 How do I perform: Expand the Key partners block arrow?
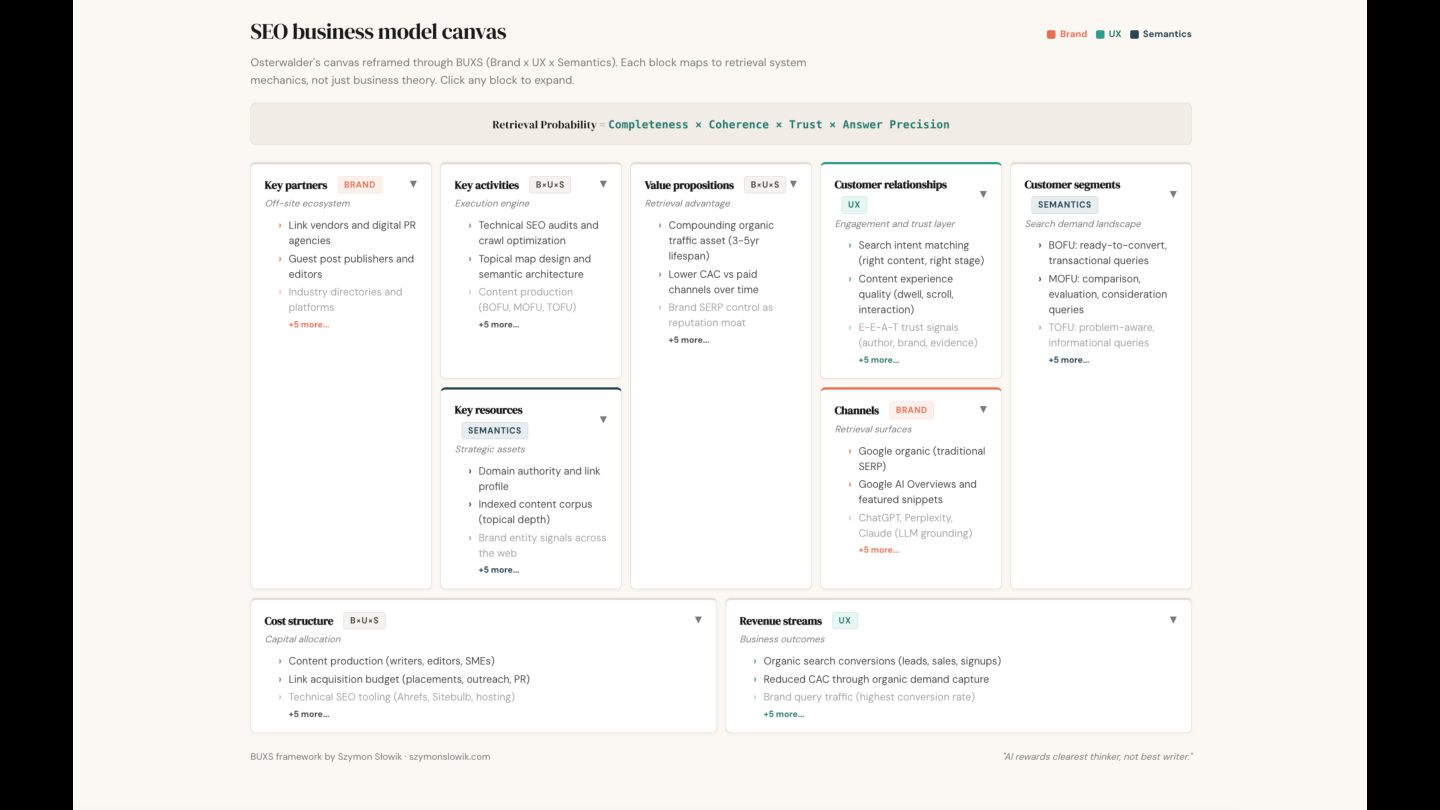pos(413,184)
